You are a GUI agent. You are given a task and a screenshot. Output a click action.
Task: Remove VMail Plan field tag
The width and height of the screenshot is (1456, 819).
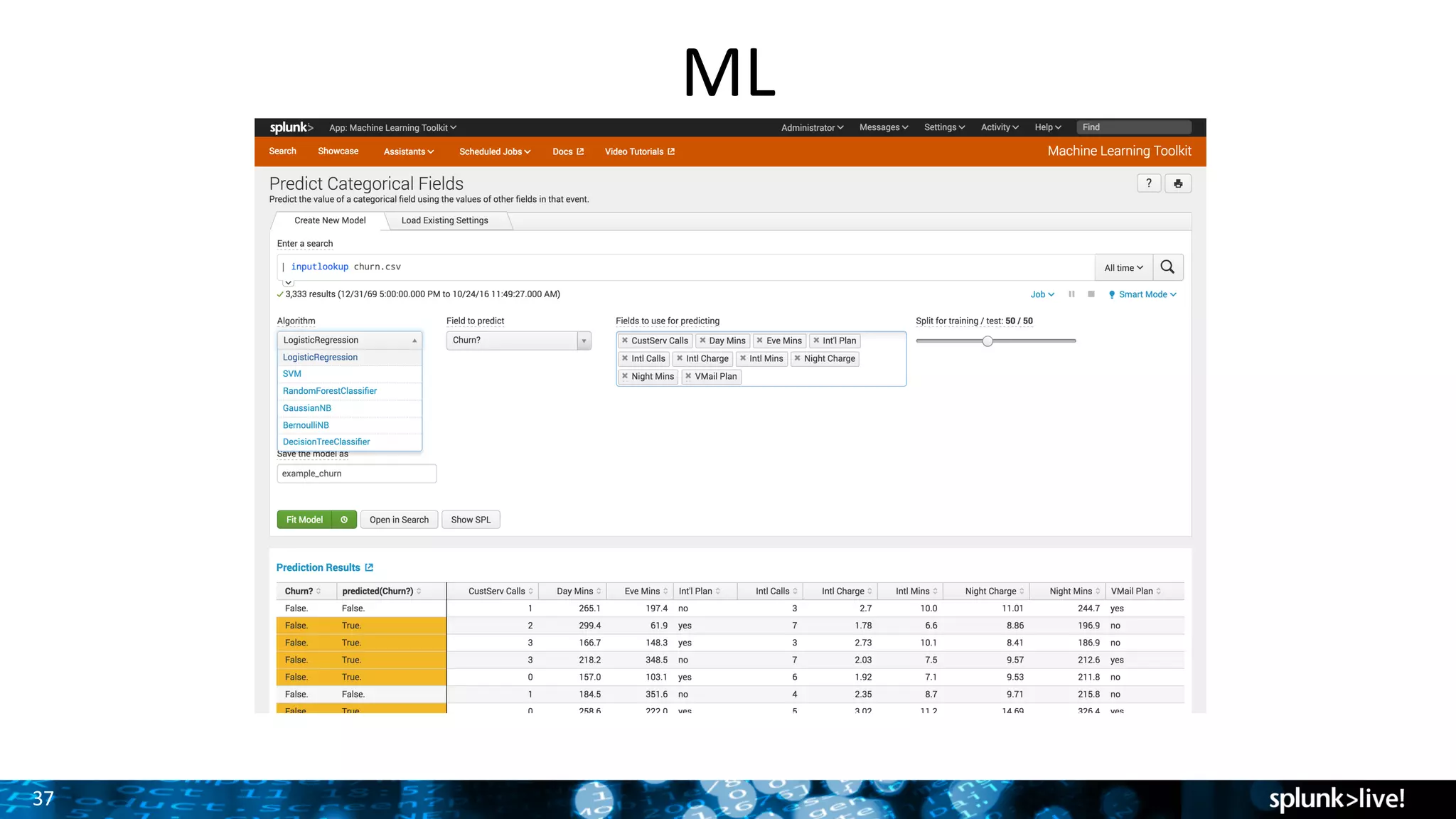688,376
